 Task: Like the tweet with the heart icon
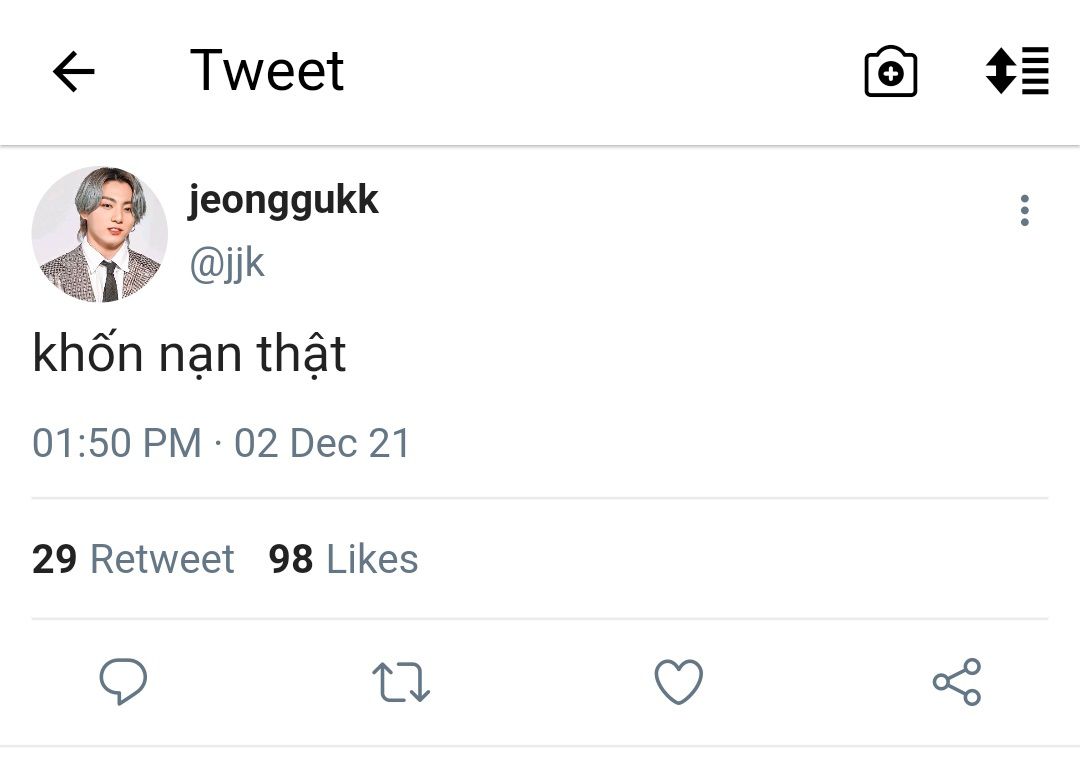coord(679,682)
